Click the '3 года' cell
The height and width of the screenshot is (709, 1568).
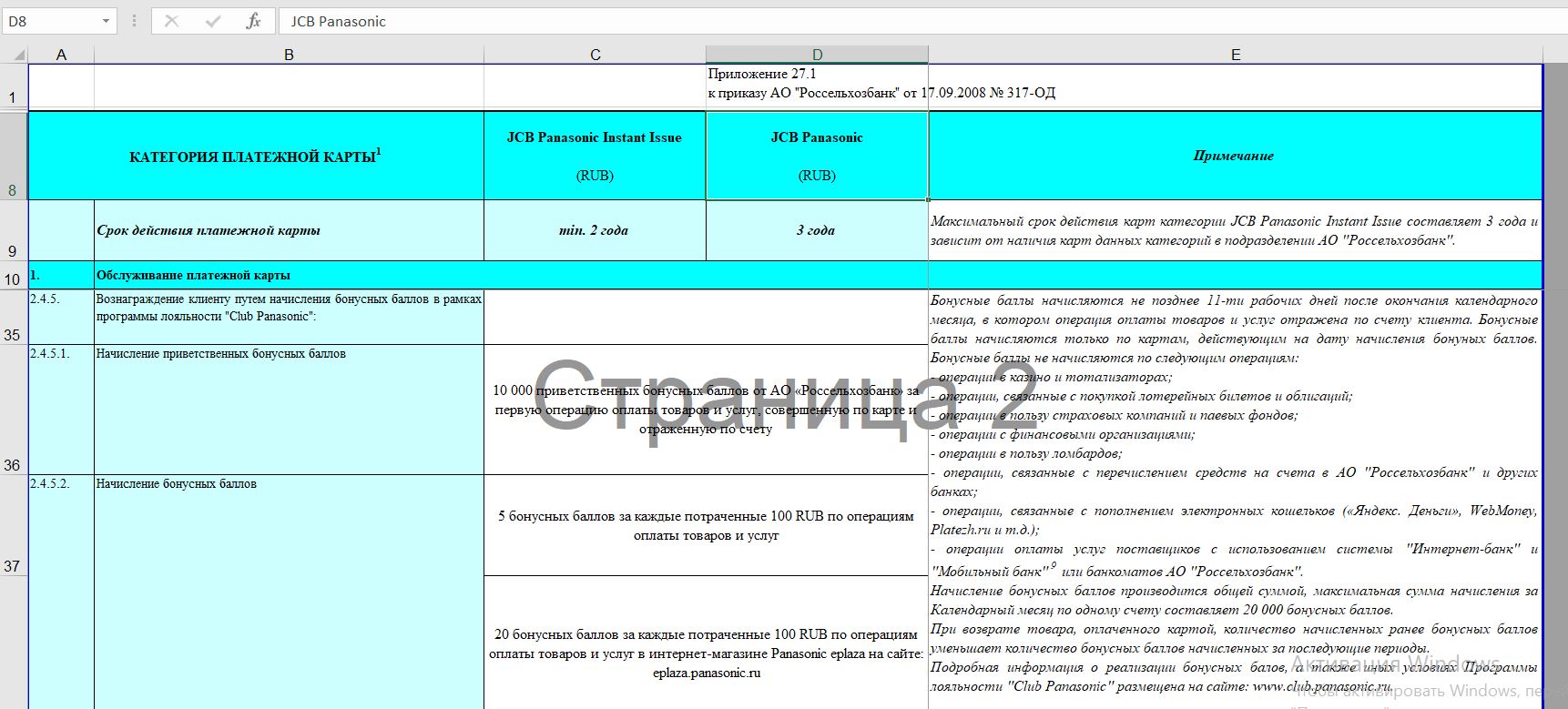[x=817, y=231]
